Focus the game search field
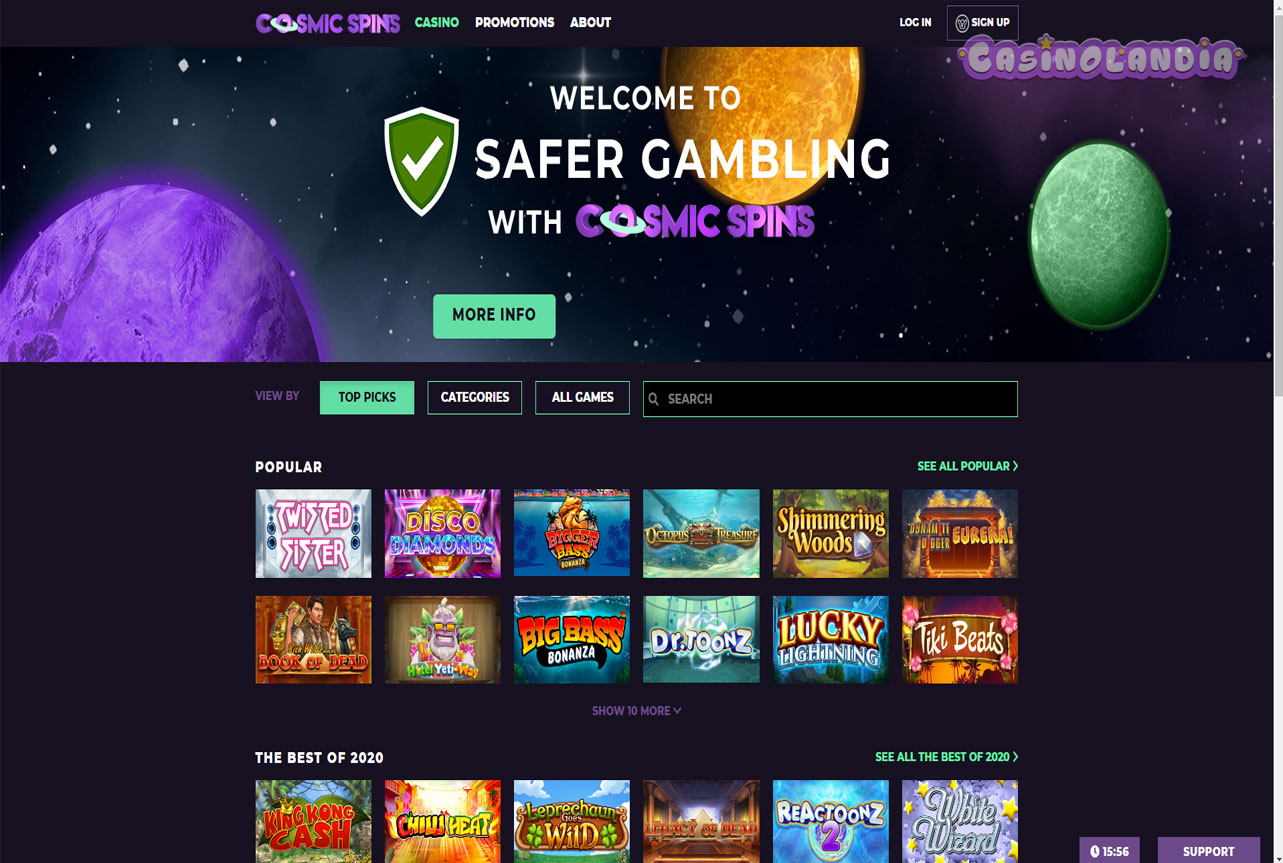 pyautogui.click(x=830, y=399)
